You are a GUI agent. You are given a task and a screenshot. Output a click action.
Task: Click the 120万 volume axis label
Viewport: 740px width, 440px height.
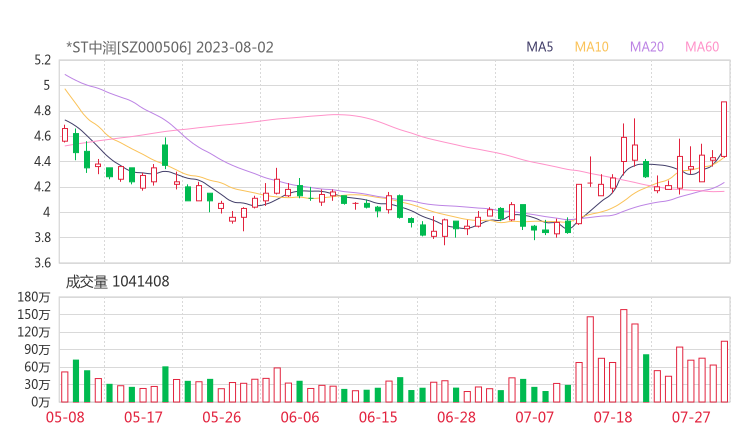tap(34, 332)
